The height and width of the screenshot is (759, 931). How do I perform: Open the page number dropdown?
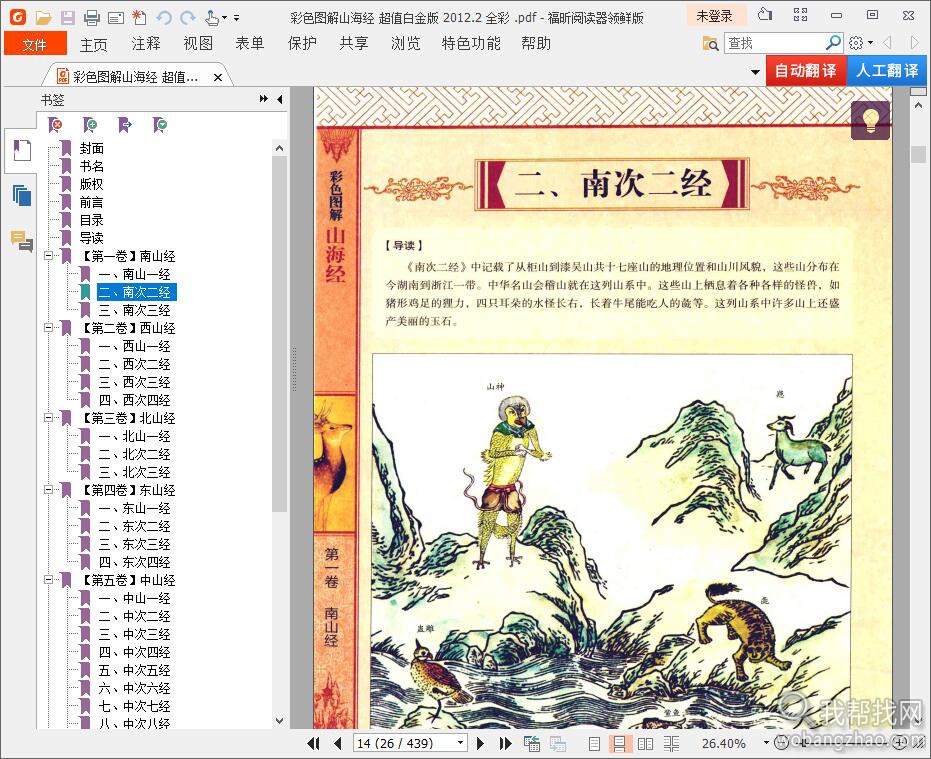click(460, 743)
